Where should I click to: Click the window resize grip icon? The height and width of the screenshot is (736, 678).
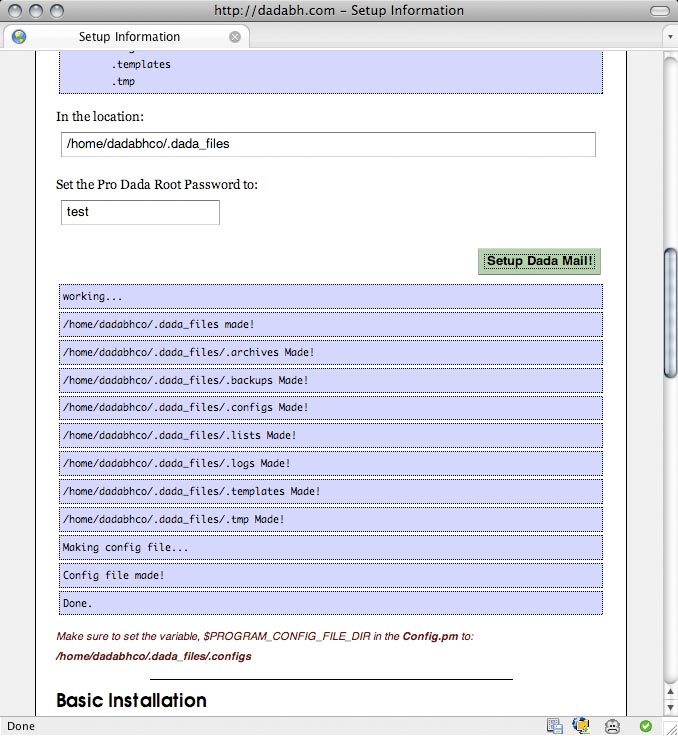tap(671, 729)
